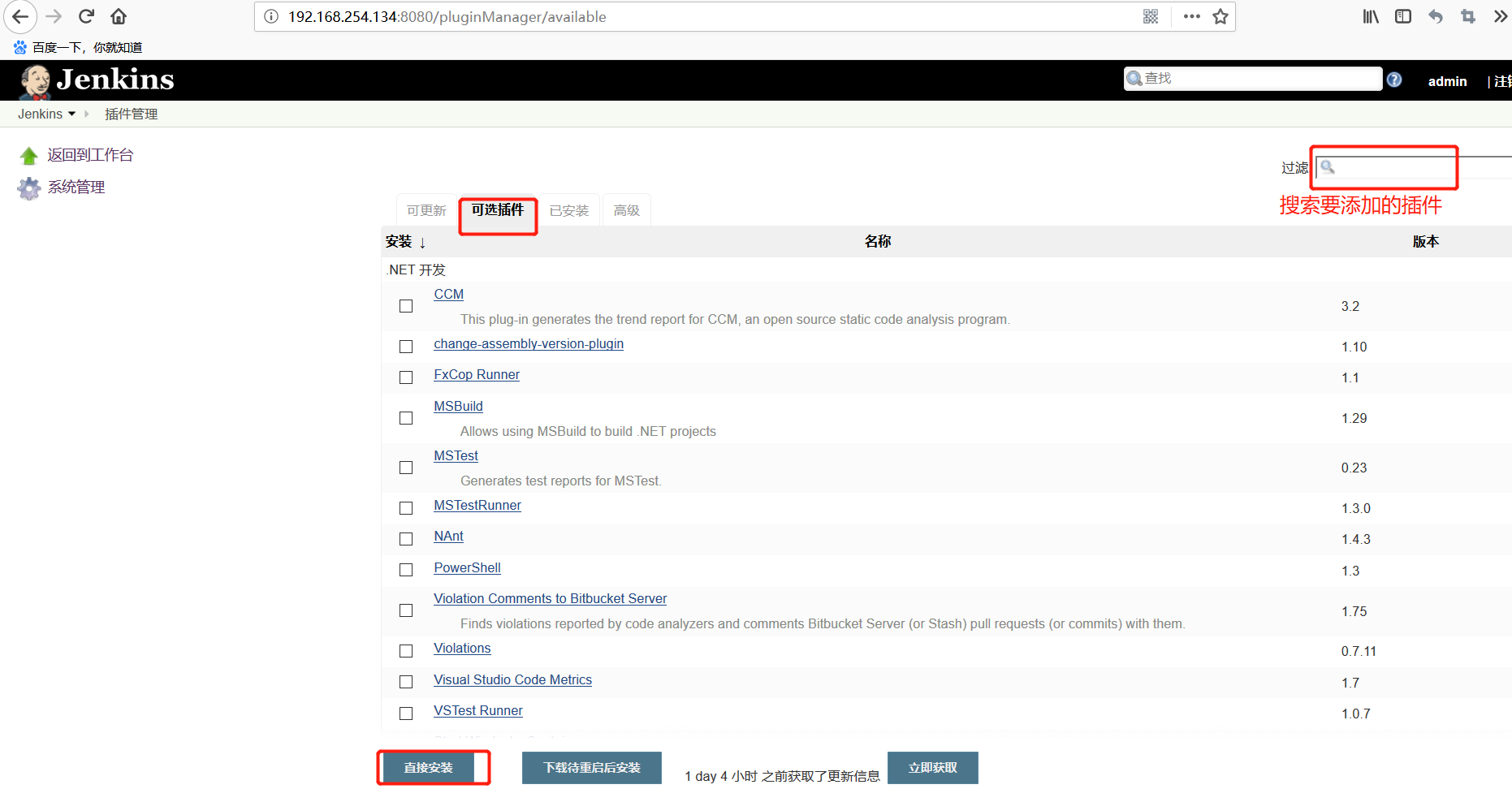Tick the FxCop Runner checkbox
This screenshot has height=789, width=1512.
406,377
